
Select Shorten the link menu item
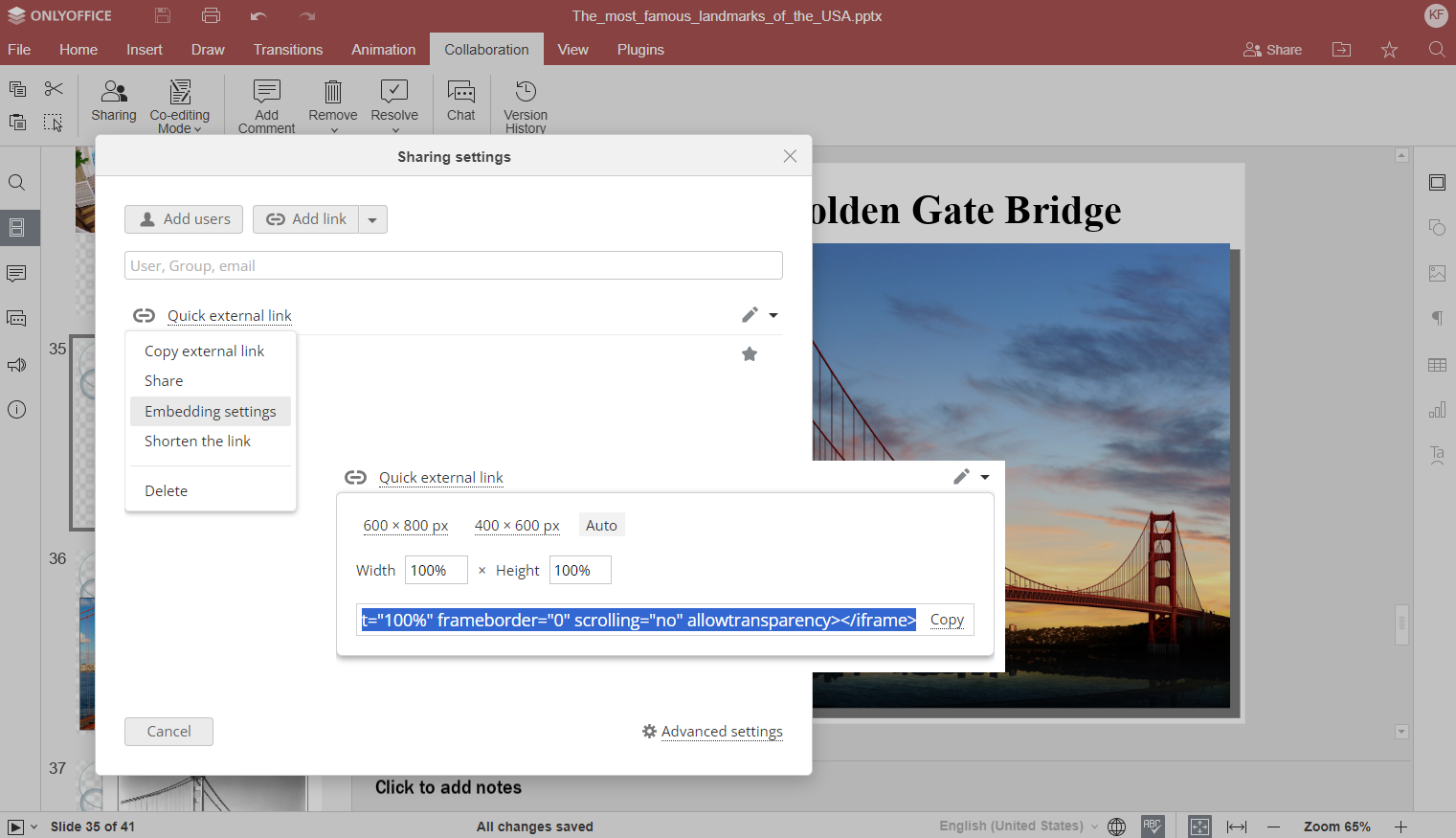pos(197,442)
